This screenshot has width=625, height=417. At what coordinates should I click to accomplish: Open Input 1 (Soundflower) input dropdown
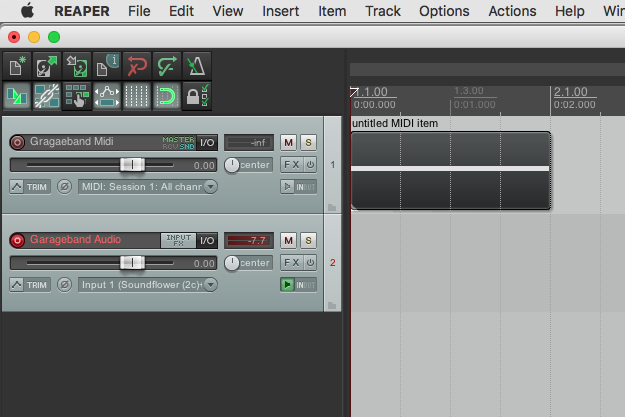[x=148, y=285]
